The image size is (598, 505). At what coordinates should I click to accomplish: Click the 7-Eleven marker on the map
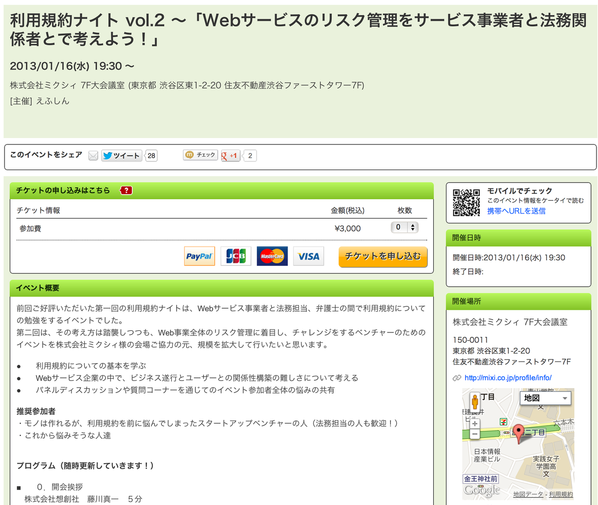point(504,422)
